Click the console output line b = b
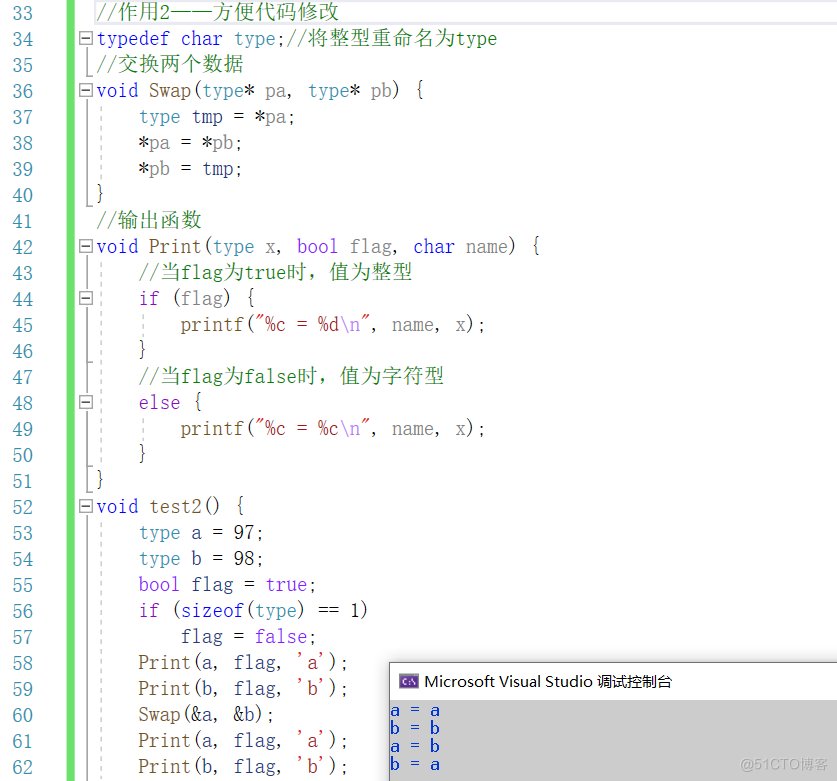Screen dimensions: 837x781 click(413, 727)
